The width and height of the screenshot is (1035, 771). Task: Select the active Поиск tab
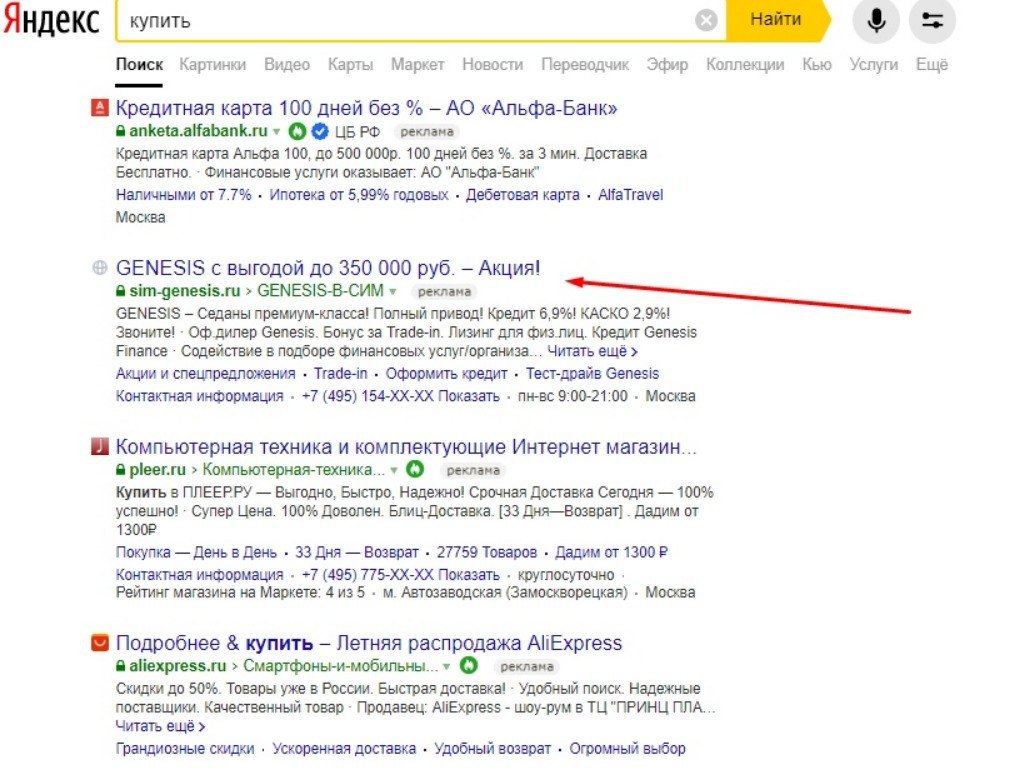[139, 64]
